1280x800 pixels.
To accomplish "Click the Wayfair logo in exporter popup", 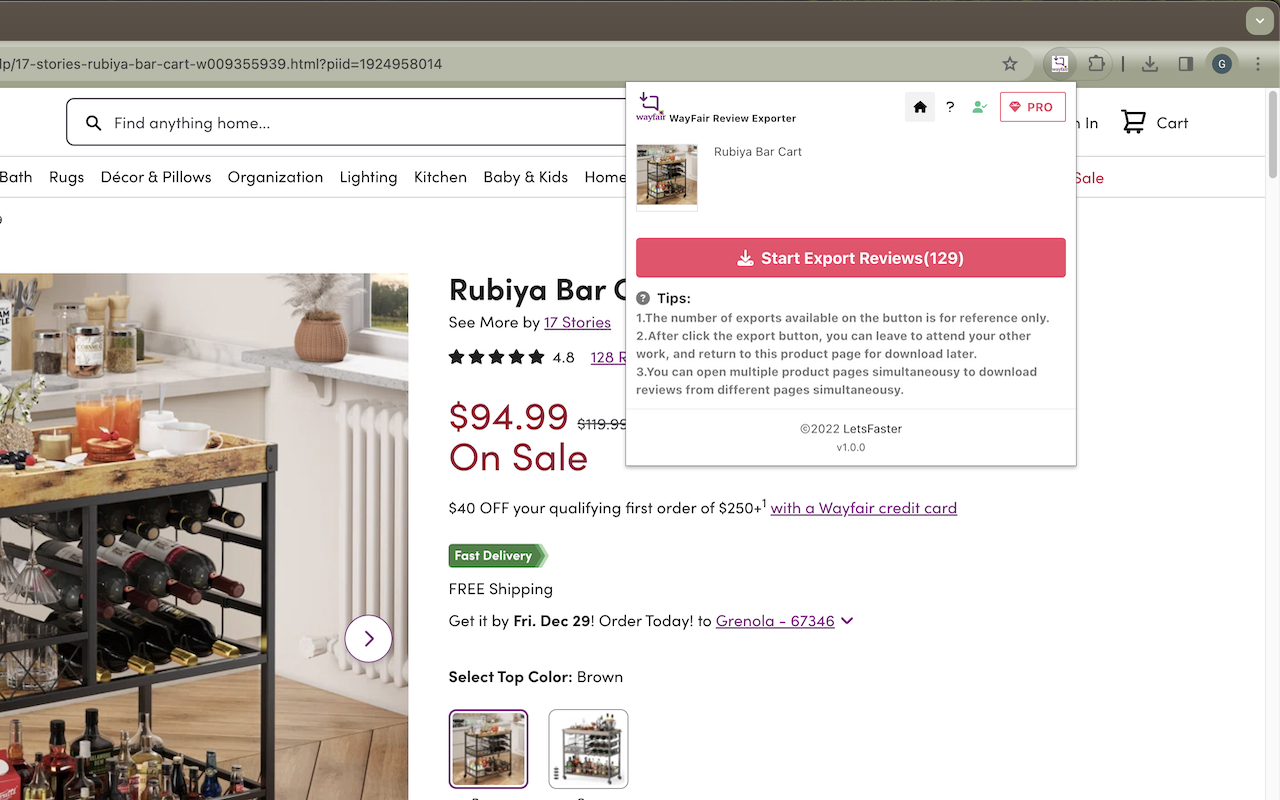I will (x=650, y=107).
